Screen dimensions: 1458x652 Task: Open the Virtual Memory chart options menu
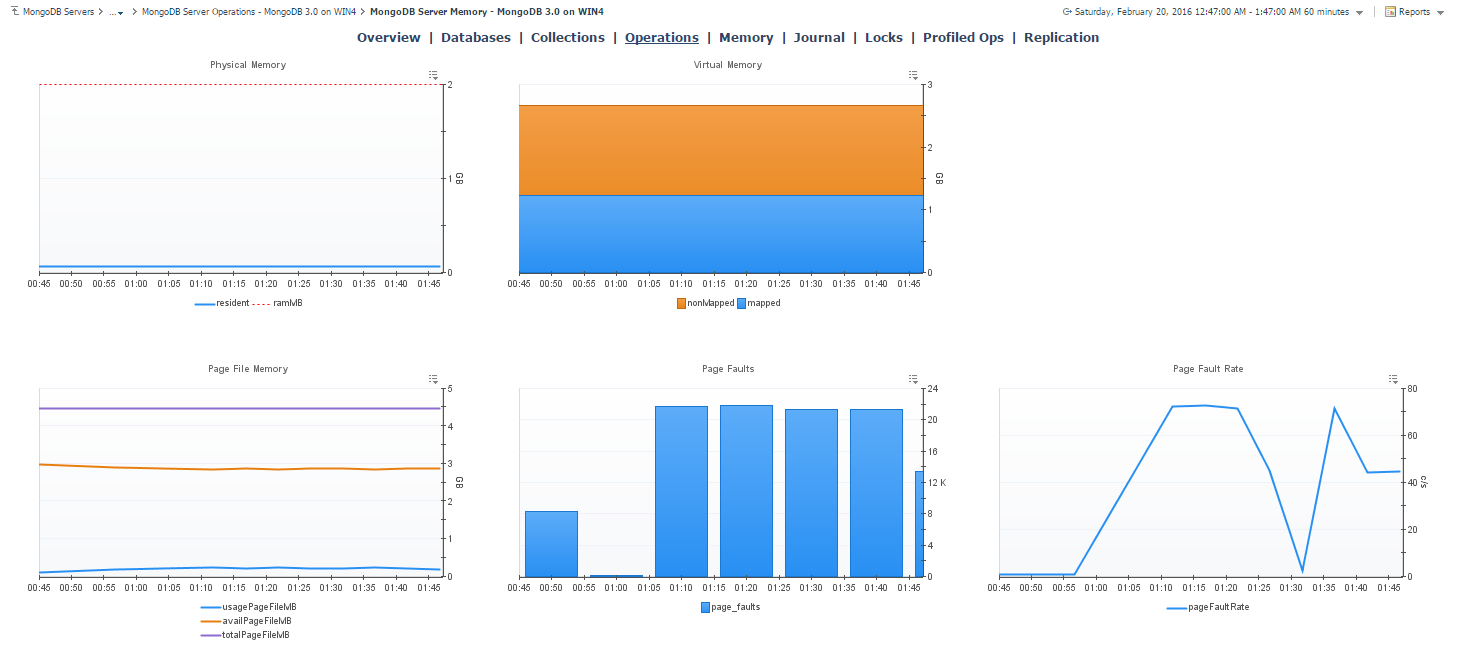tap(913, 75)
